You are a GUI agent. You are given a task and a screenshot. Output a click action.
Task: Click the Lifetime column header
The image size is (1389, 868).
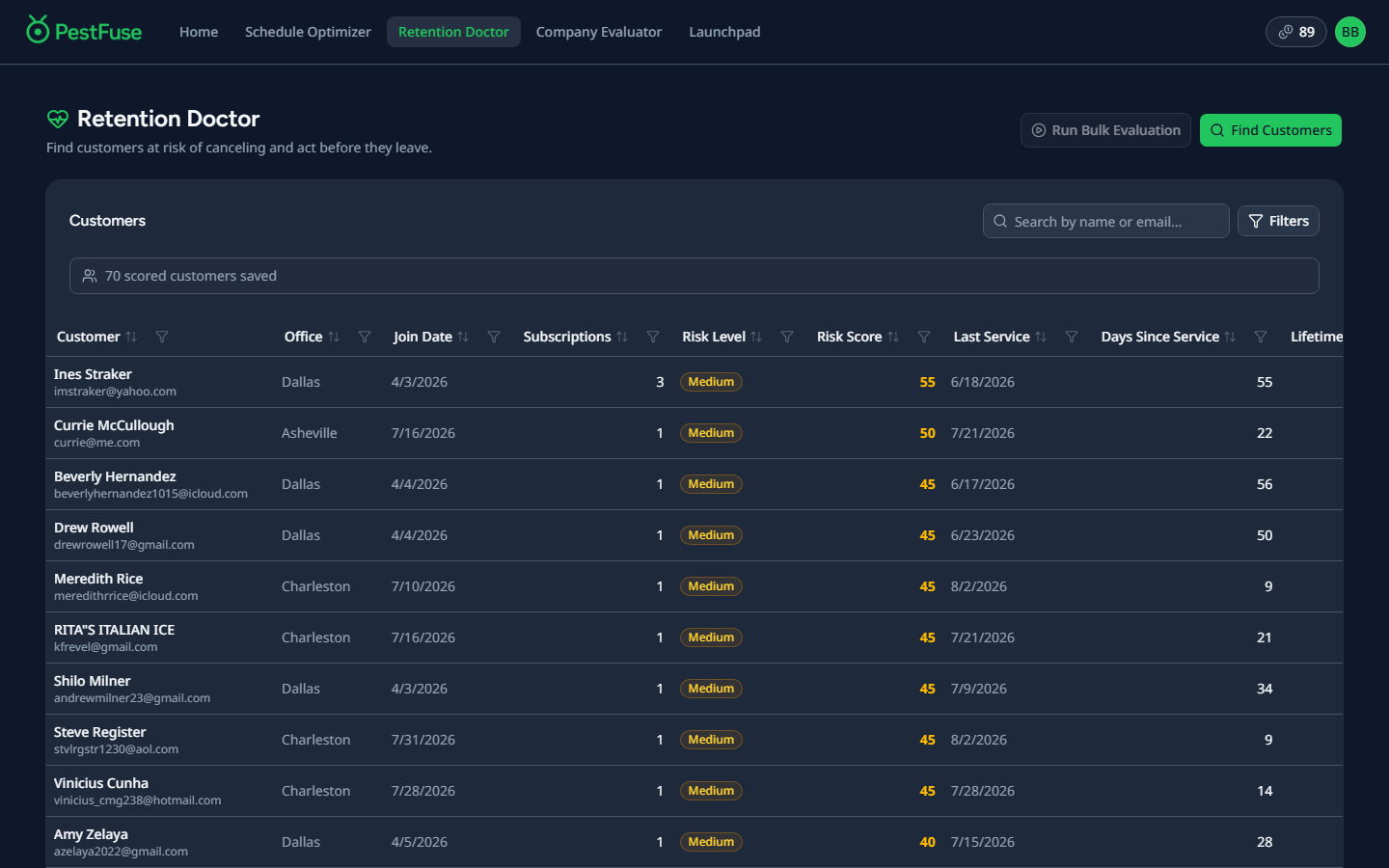coord(1317,337)
